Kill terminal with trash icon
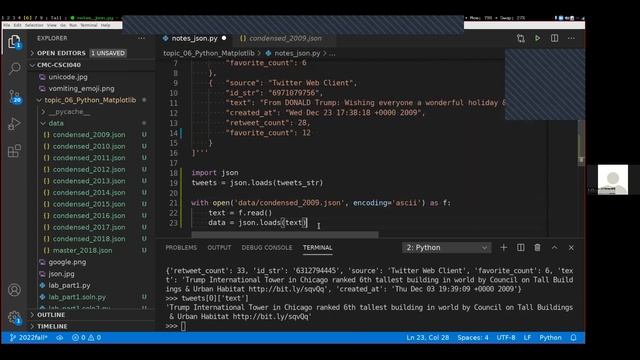Viewport: 640px width, 360px height. coord(538,247)
